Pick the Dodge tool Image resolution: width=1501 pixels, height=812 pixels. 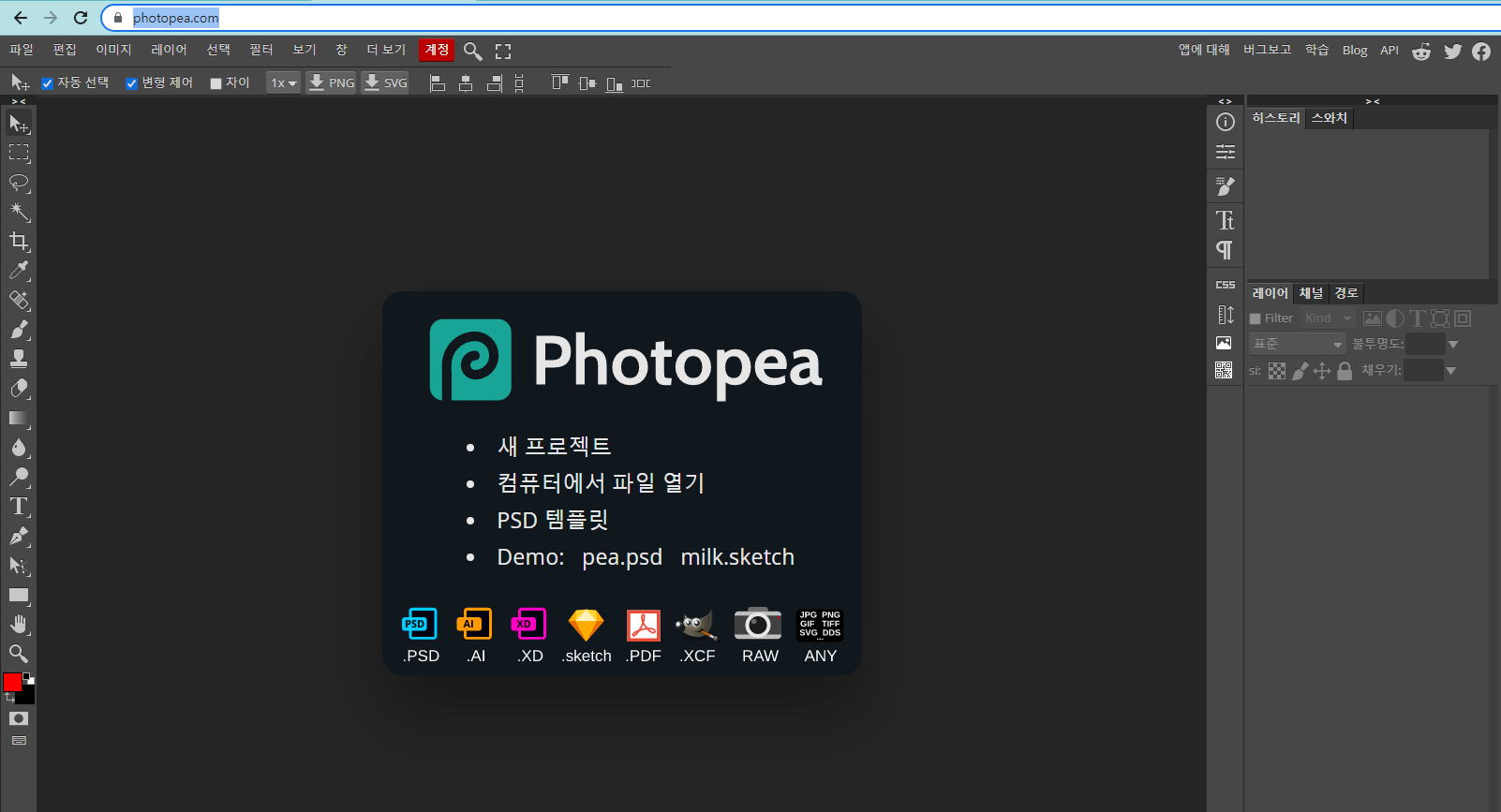(x=19, y=477)
